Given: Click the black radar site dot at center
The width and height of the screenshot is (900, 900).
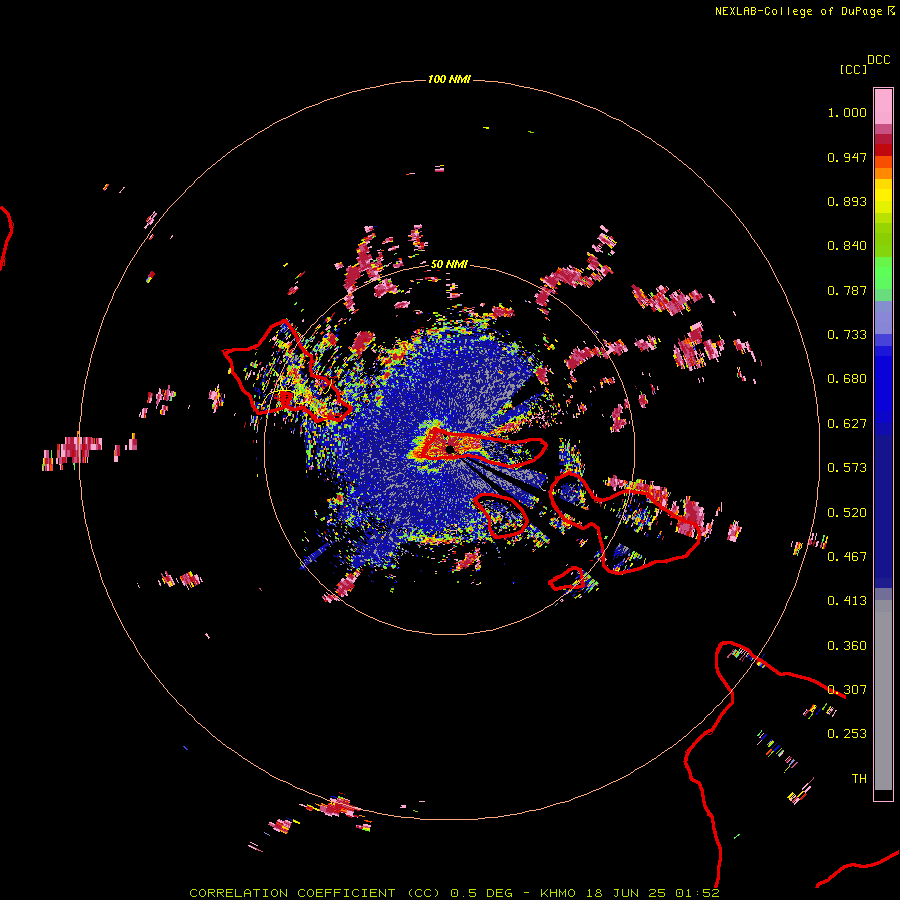Looking at the screenshot, I should [449, 449].
